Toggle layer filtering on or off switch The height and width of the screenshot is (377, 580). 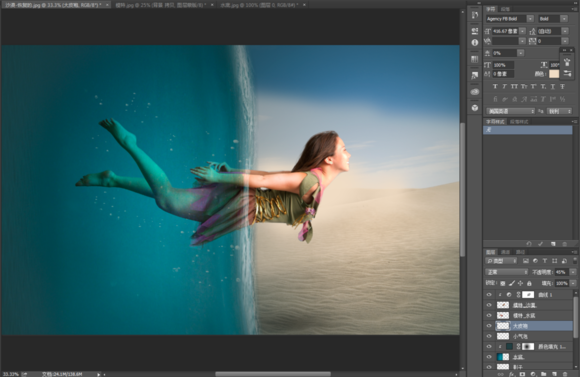pyautogui.click(x=575, y=260)
